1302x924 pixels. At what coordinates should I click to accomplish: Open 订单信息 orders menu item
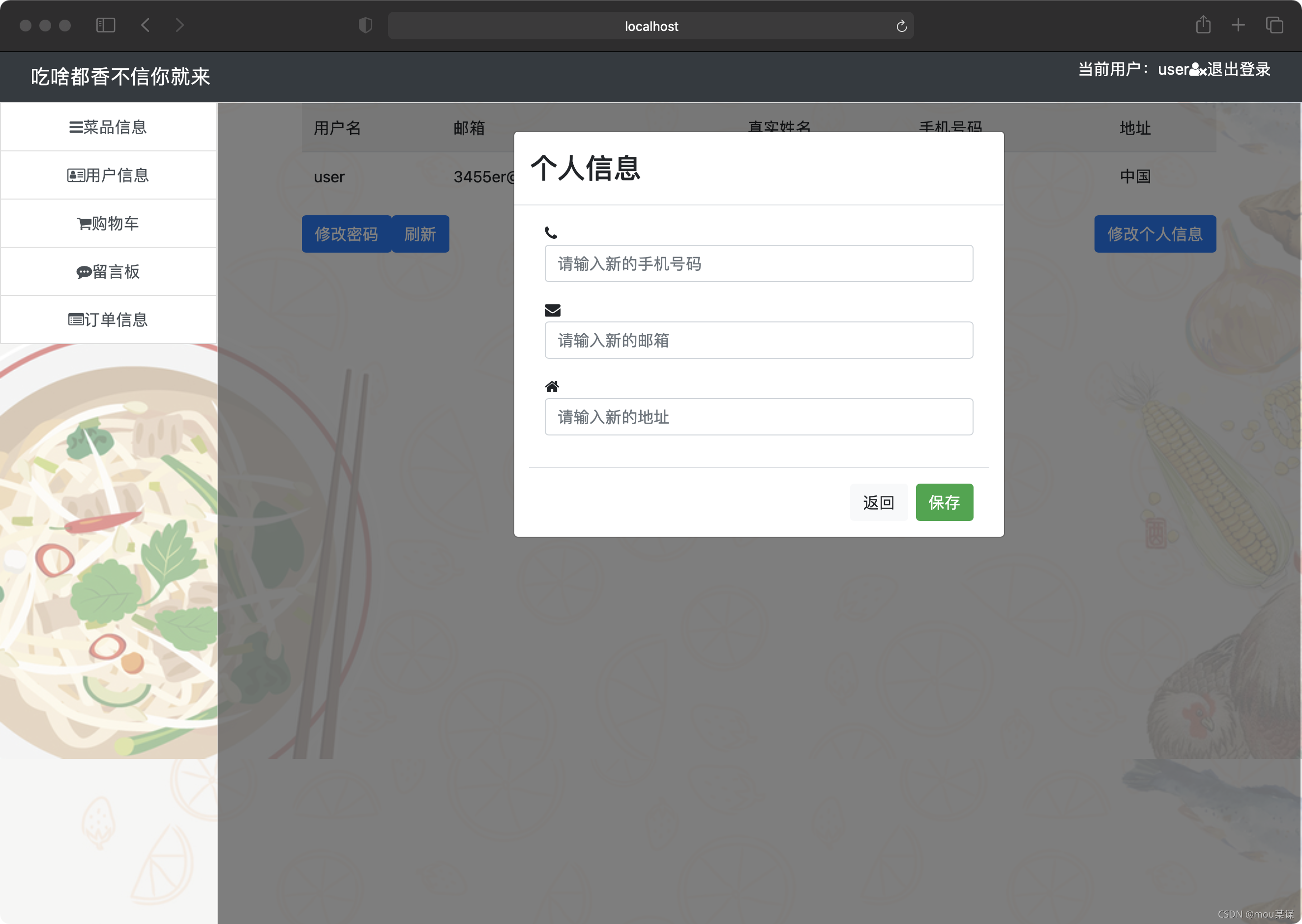(x=108, y=320)
